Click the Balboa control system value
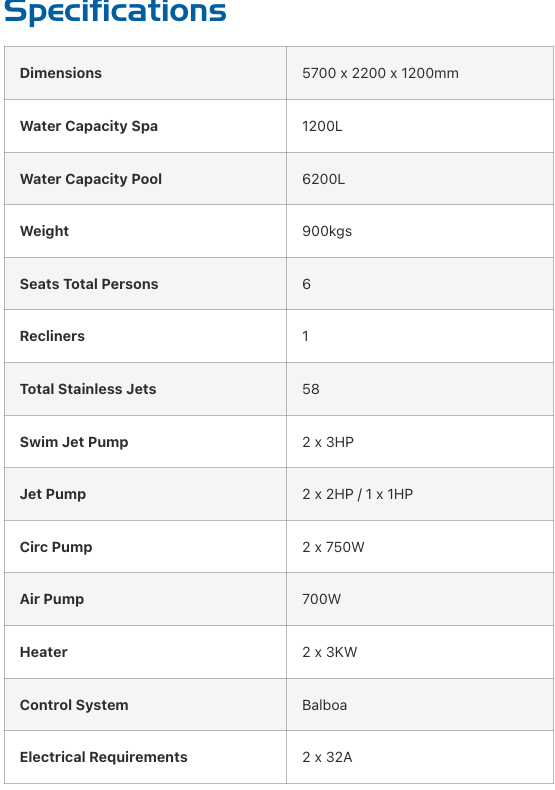This screenshot has width=555, height=790. (324, 705)
